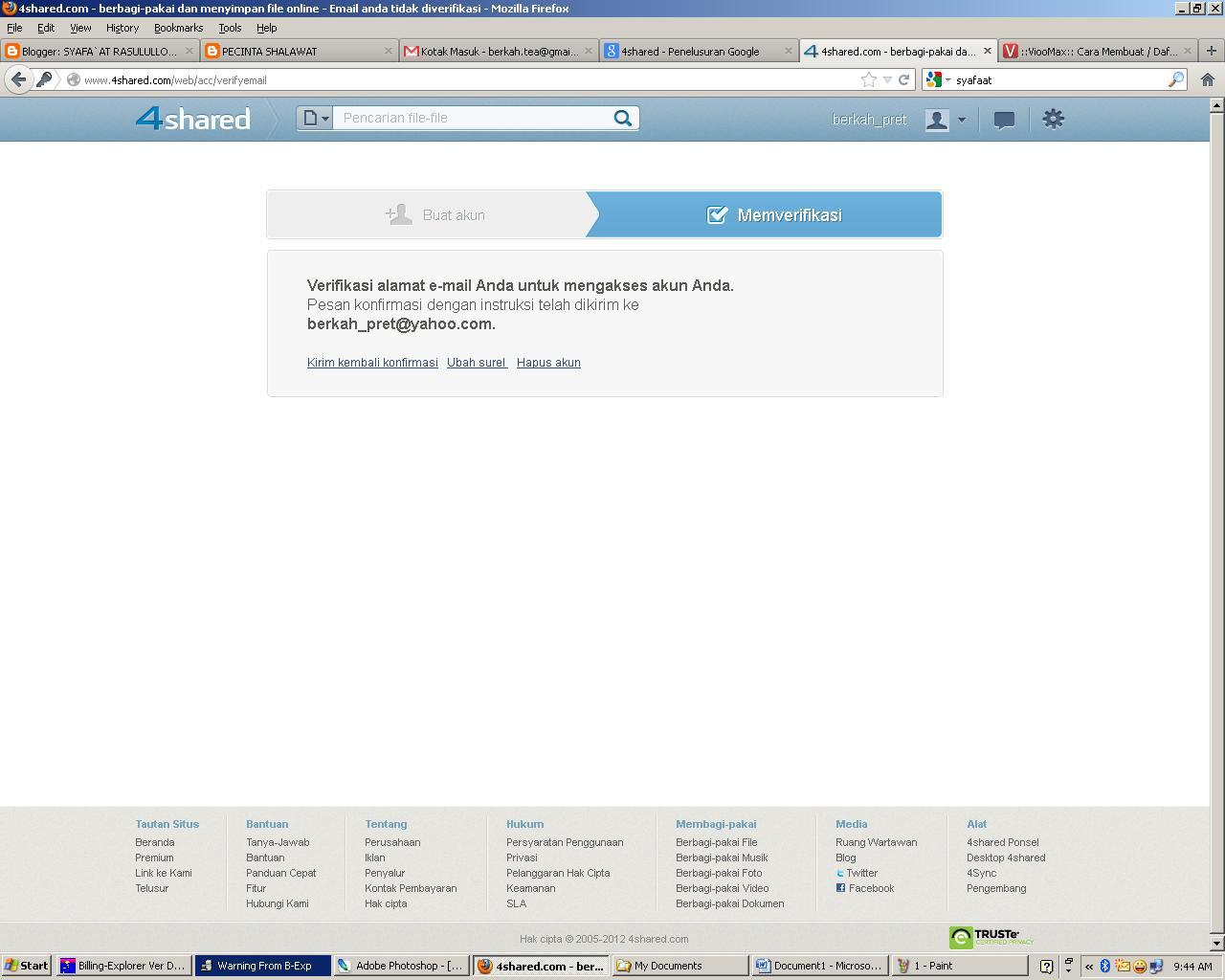Image resolution: width=1225 pixels, height=980 pixels.
Task: Switch to Warning From B-Exp taskbar item
Action: click(x=262, y=966)
